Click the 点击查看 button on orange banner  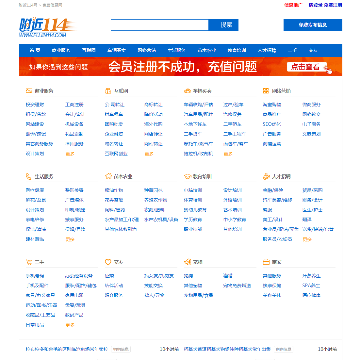tap(307, 67)
